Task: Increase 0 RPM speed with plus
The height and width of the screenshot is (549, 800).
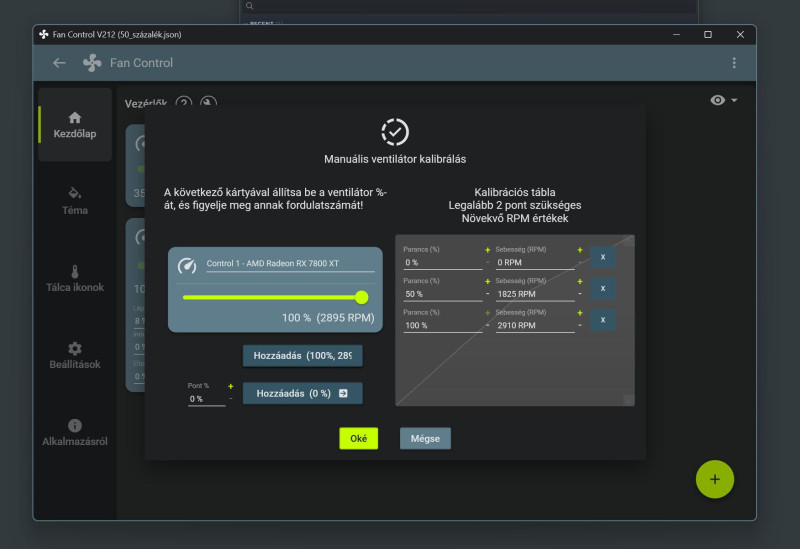Action: [580, 250]
